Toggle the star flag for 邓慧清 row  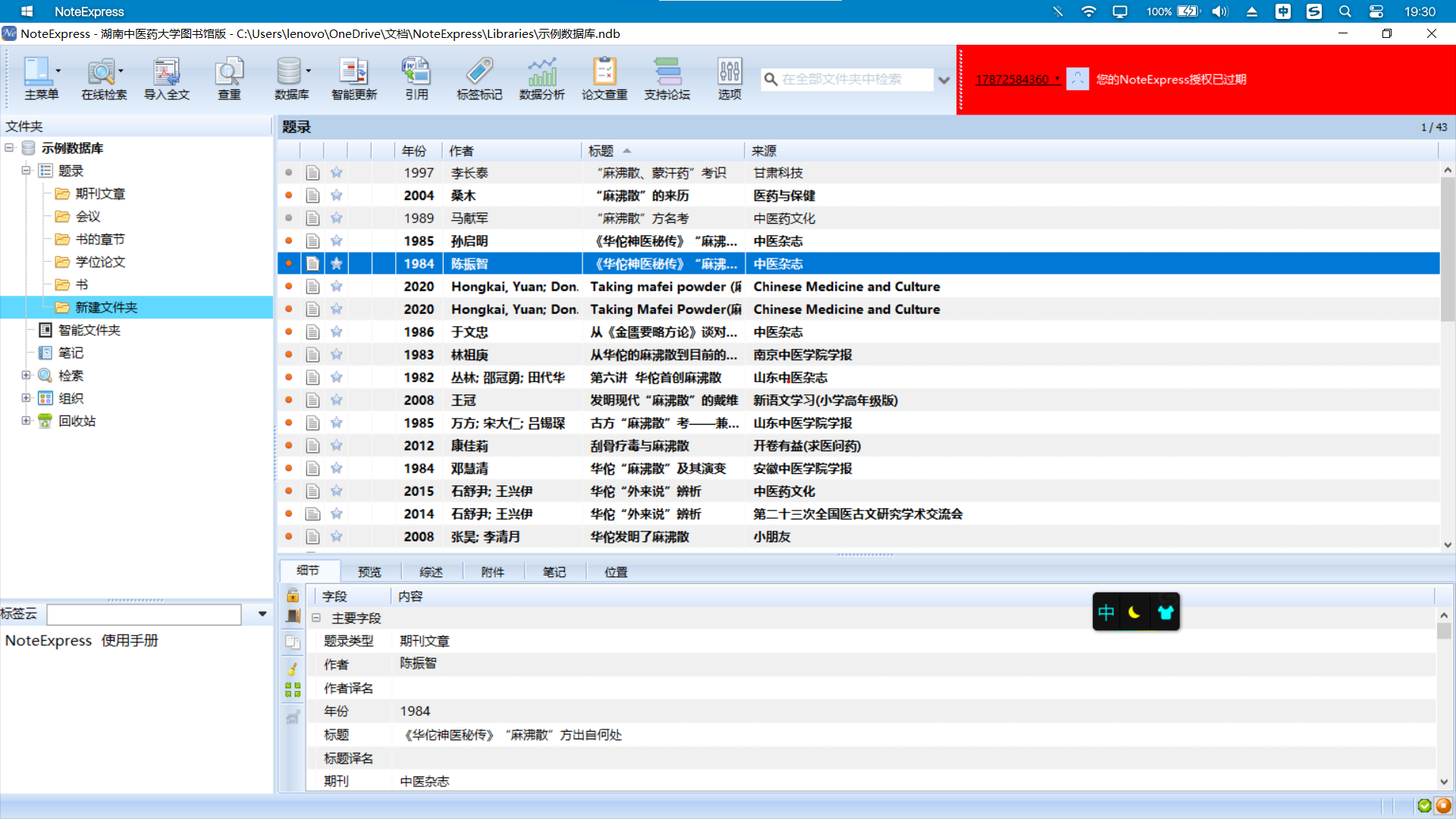pyautogui.click(x=337, y=469)
